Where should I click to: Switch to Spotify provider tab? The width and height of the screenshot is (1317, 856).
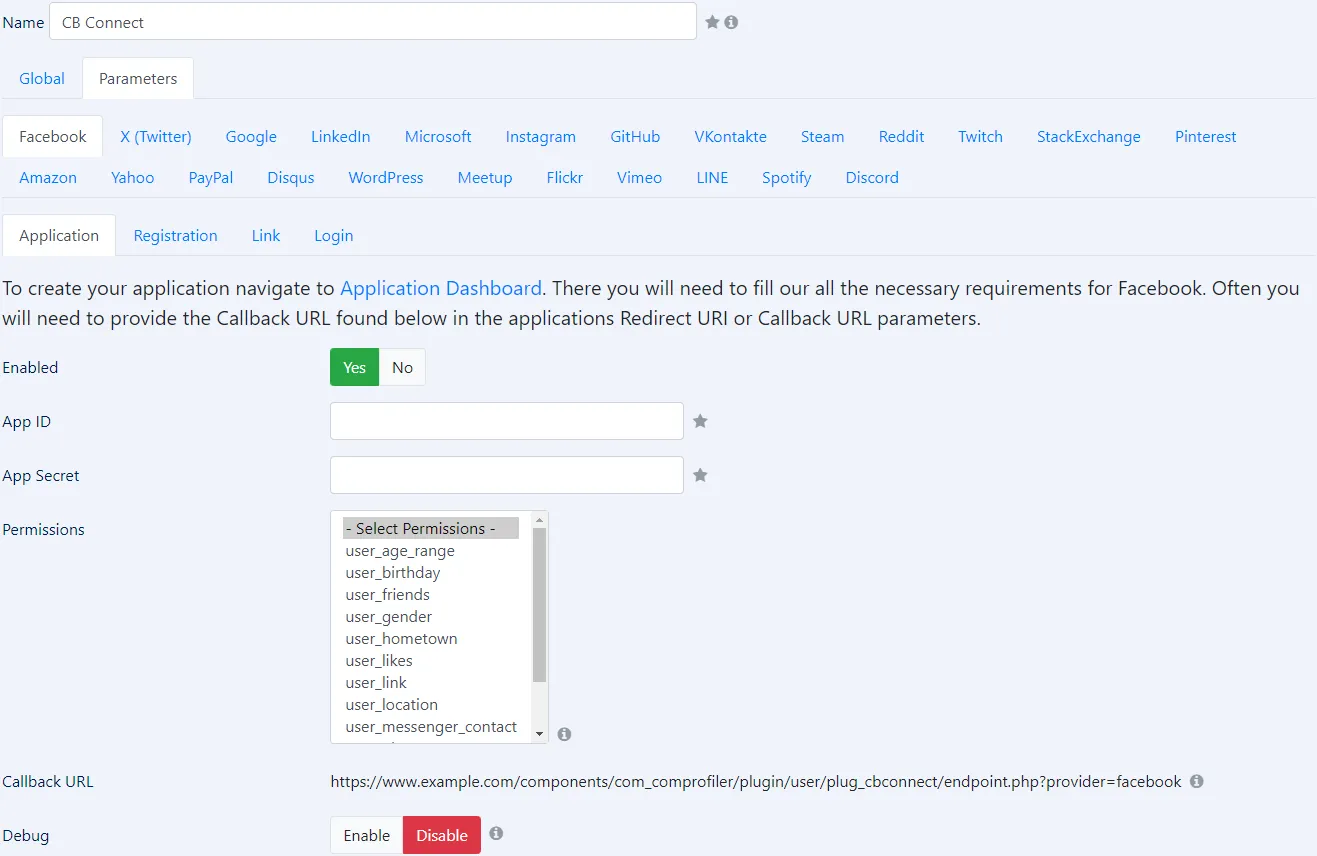tap(787, 177)
